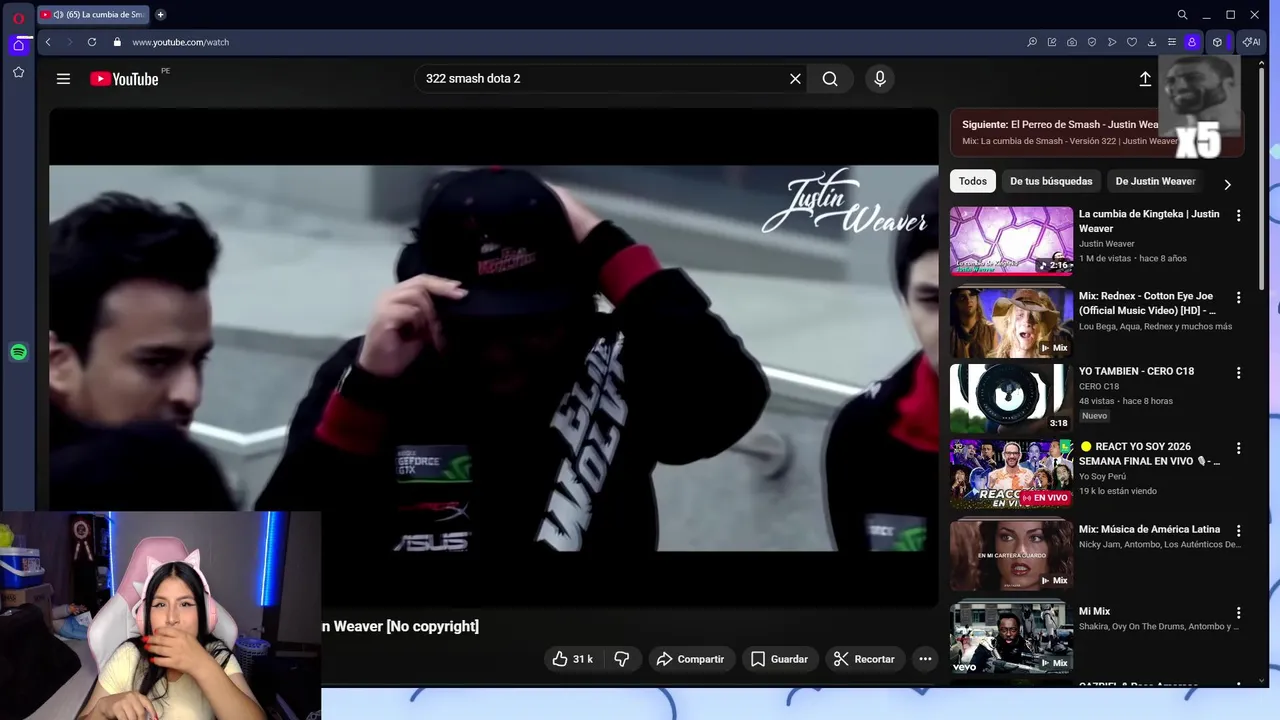Open the YouTube create upload icon

pos(1145,79)
